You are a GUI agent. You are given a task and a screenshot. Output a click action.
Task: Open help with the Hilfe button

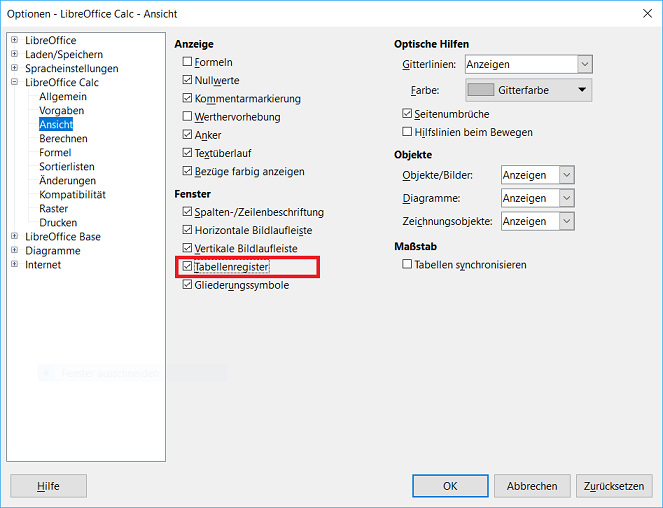tap(48, 486)
